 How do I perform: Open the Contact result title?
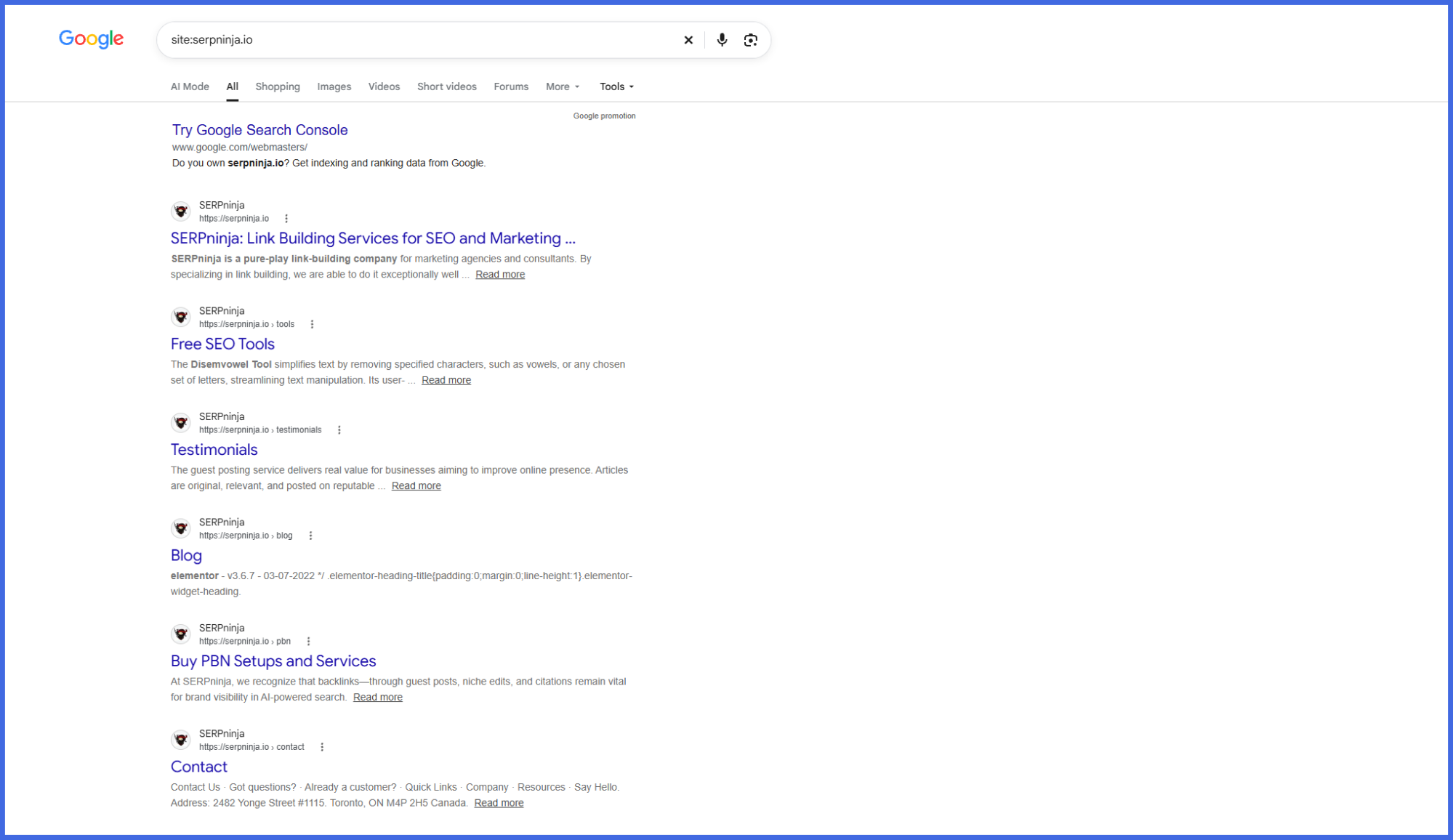199,767
